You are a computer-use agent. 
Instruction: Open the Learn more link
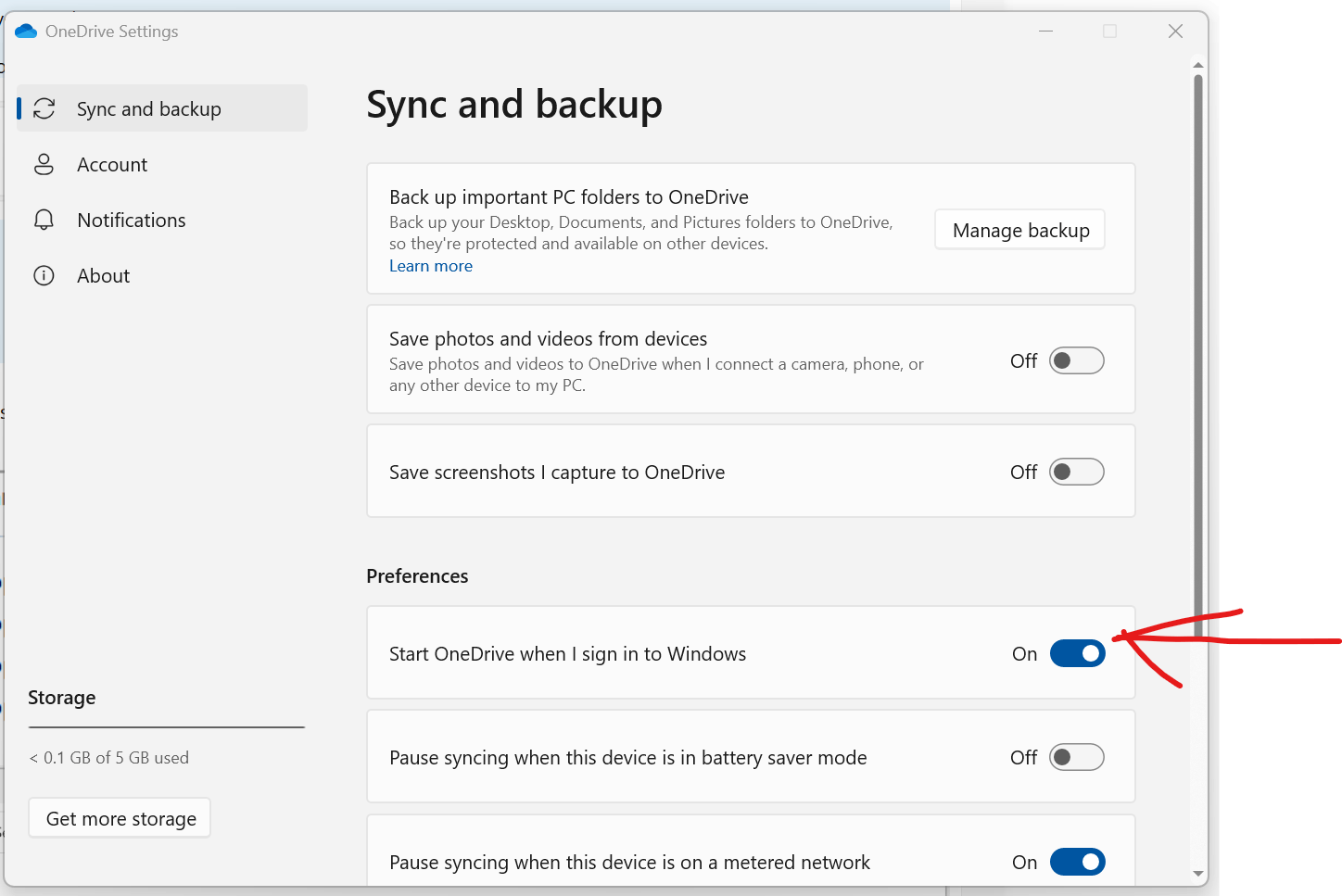click(x=431, y=266)
